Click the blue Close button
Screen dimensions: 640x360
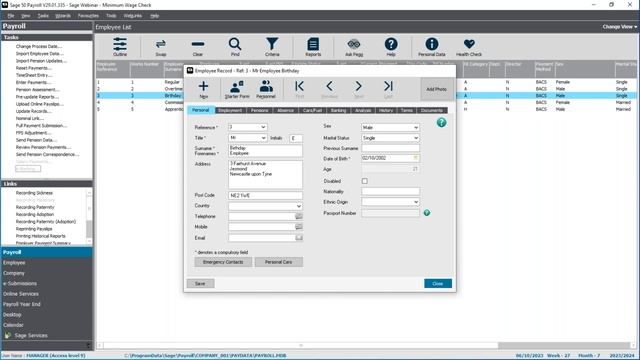coord(438,283)
